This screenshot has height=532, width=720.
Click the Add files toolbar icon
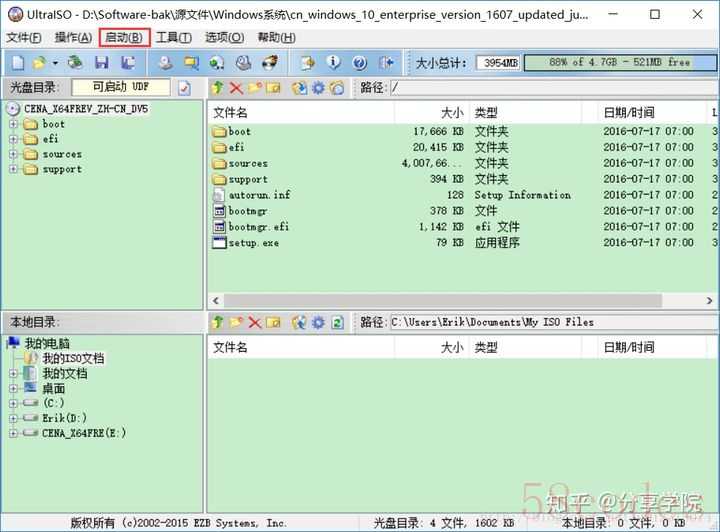pos(307,63)
